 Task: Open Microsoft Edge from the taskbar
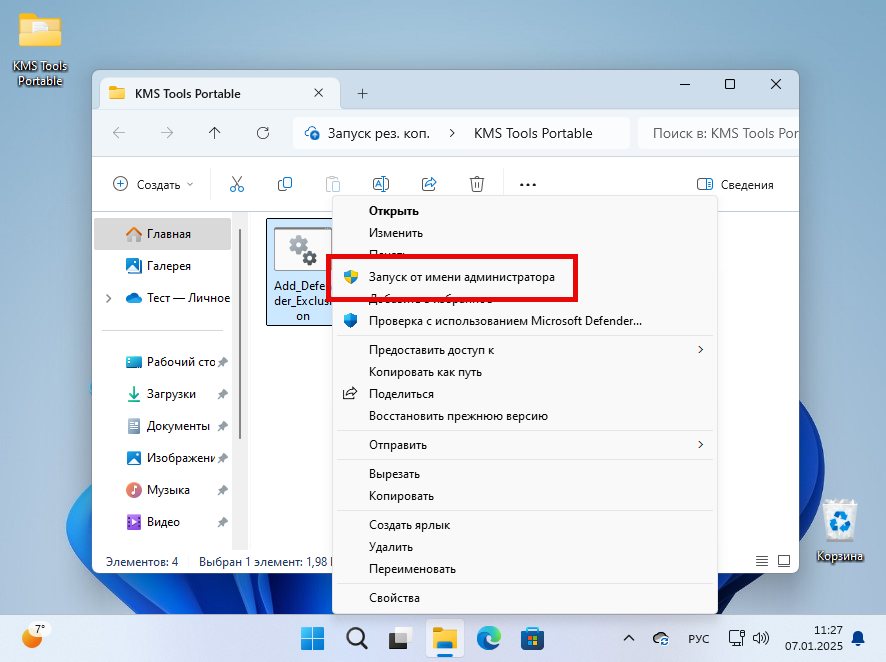[x=488, y=637]
